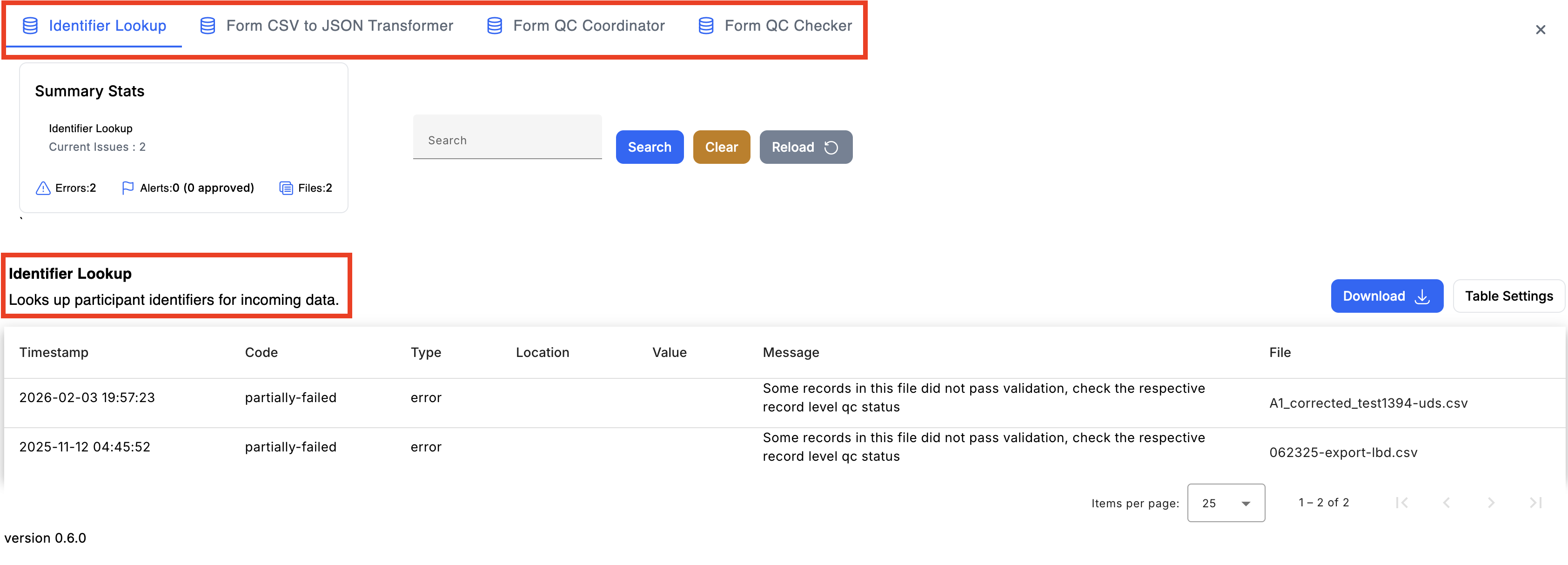The width and height of the screenshot is (1568, 565).
Task: Click the Type column header
Action: [425, 353]
